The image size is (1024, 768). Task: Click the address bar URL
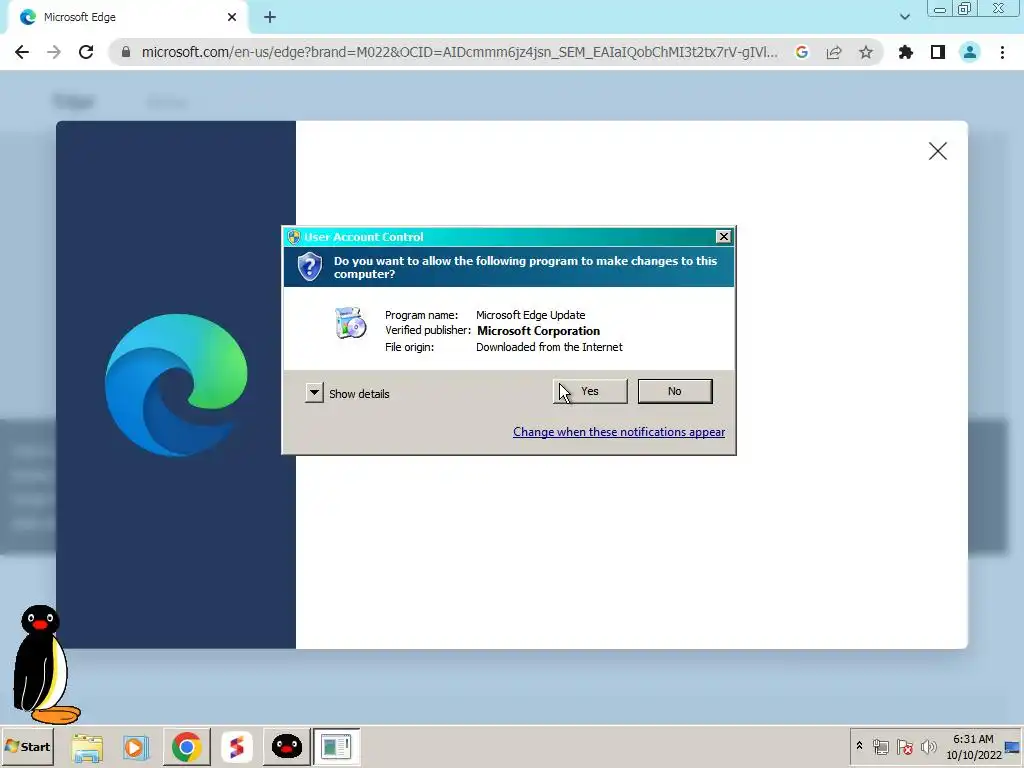(459, 52)
